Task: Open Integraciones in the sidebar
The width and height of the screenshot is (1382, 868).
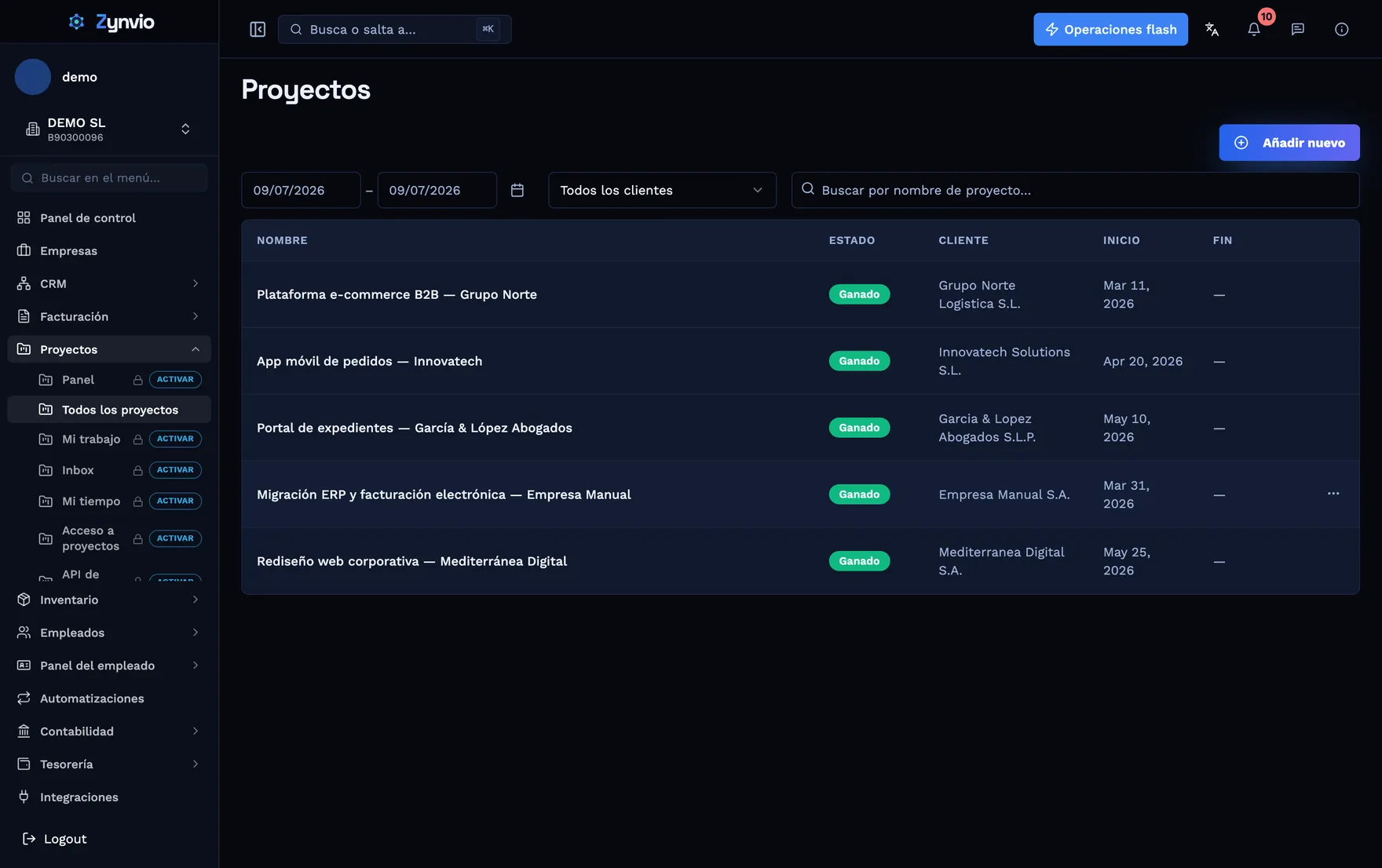Action: tap(109, 797)
